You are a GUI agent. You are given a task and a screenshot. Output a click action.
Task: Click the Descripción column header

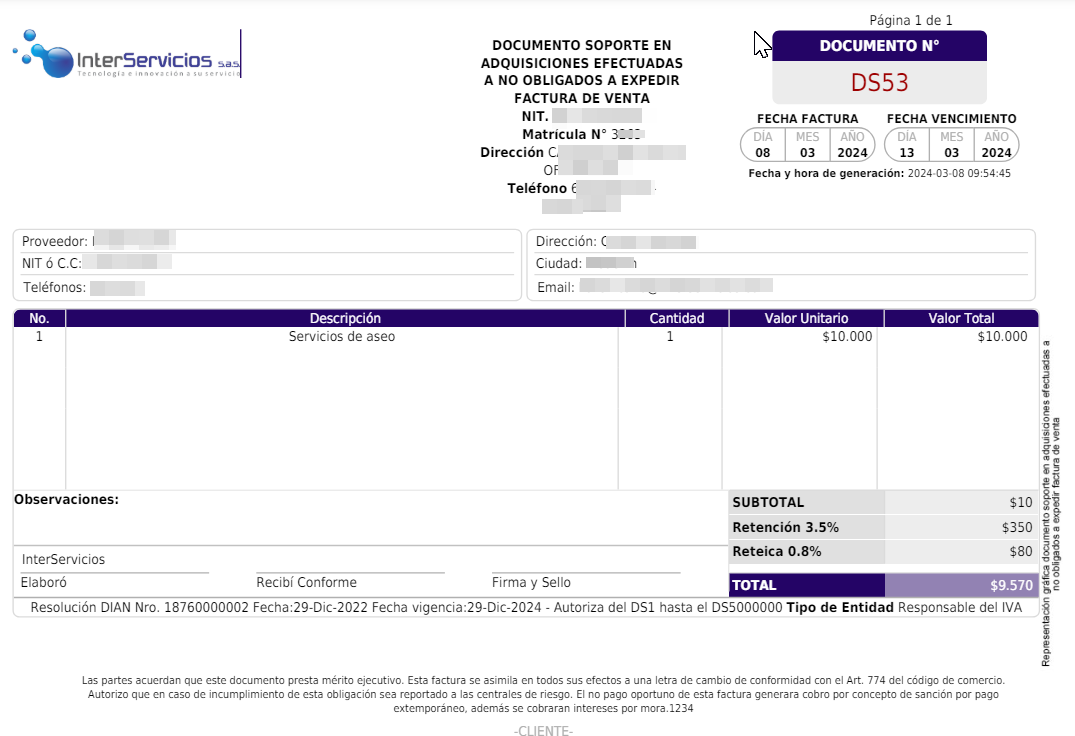tap(345, 318)
